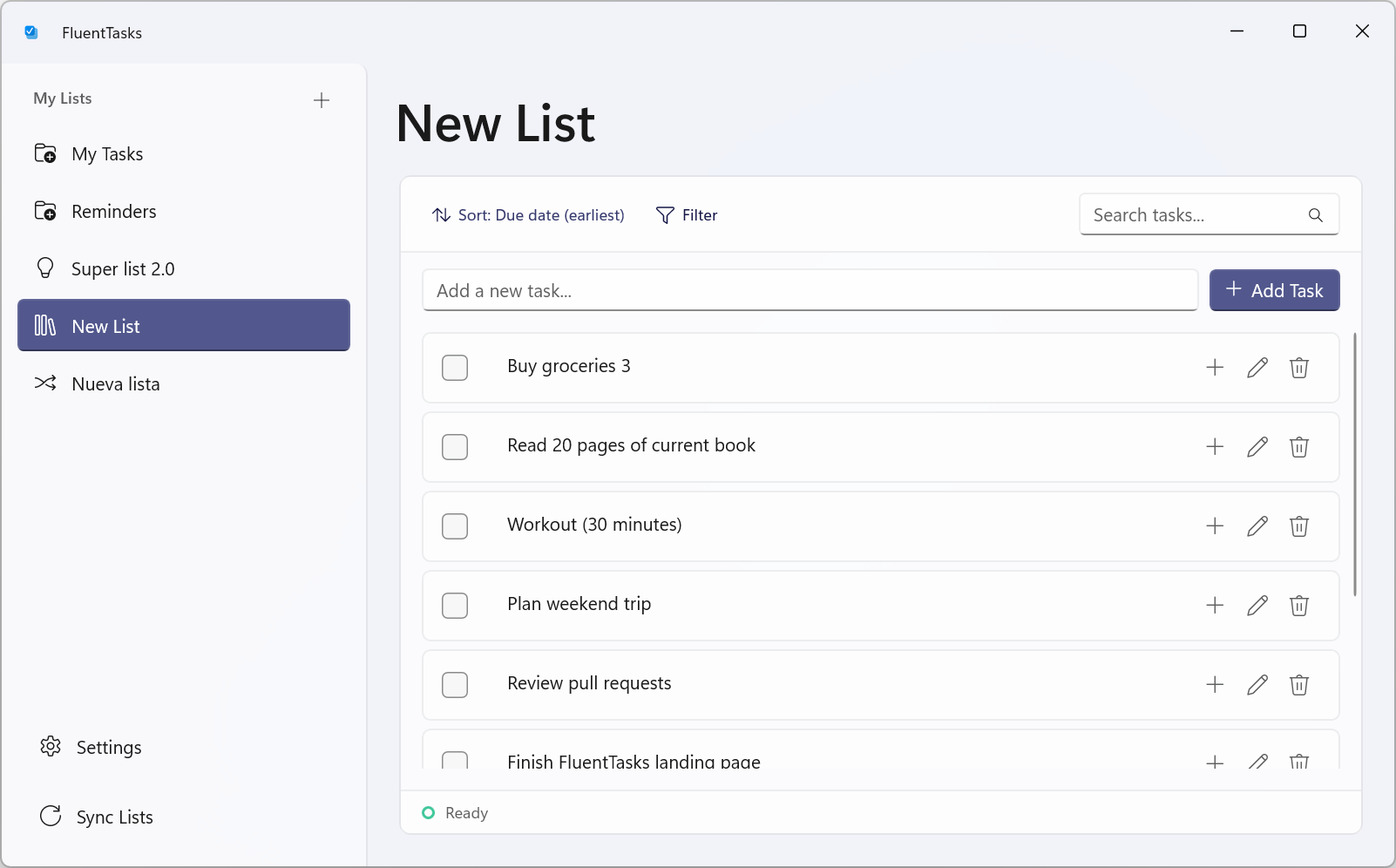
Task: Check the Buy groceries 3 checkbox
Action: click(x=455, y=368)
